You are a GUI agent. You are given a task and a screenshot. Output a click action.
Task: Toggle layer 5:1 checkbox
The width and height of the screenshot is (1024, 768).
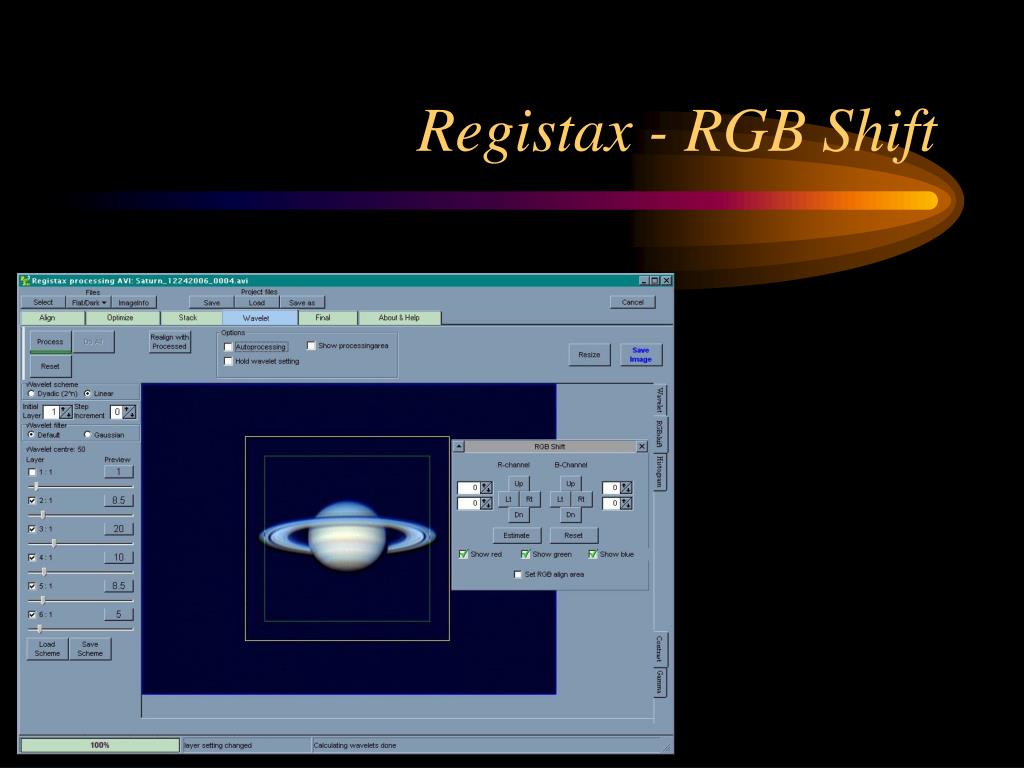[x=32, y=586]
